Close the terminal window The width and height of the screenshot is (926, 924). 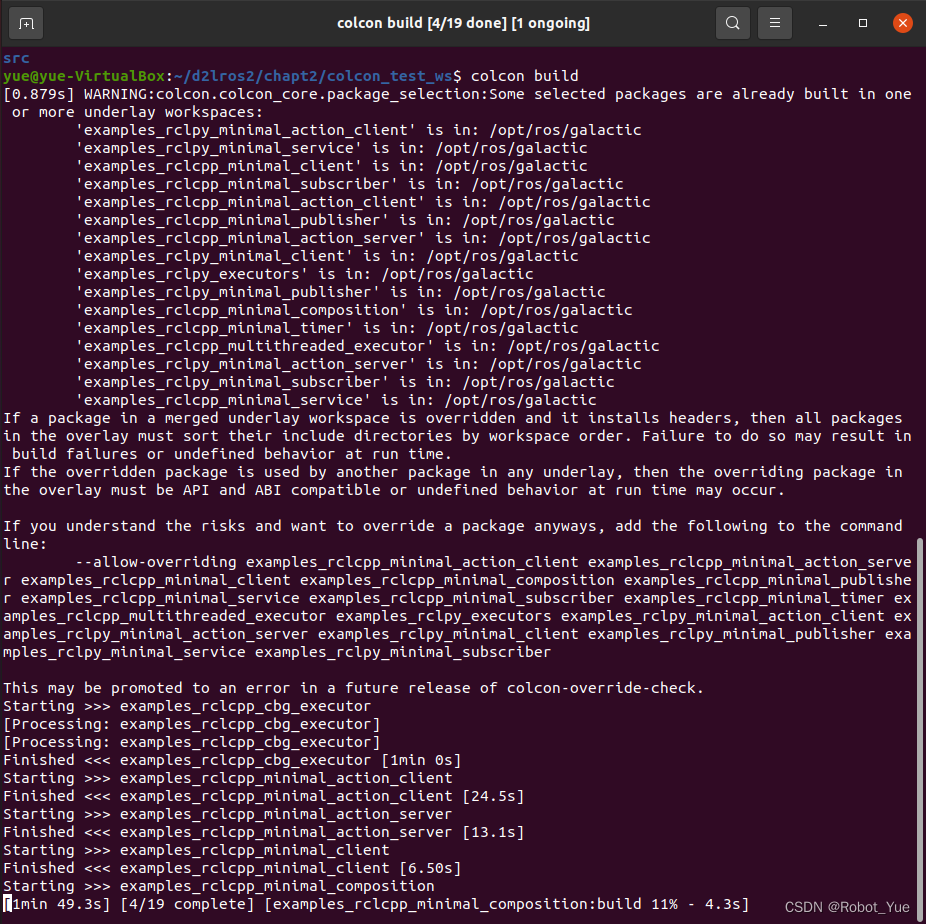pyautogui.click(x=902, y=22)
